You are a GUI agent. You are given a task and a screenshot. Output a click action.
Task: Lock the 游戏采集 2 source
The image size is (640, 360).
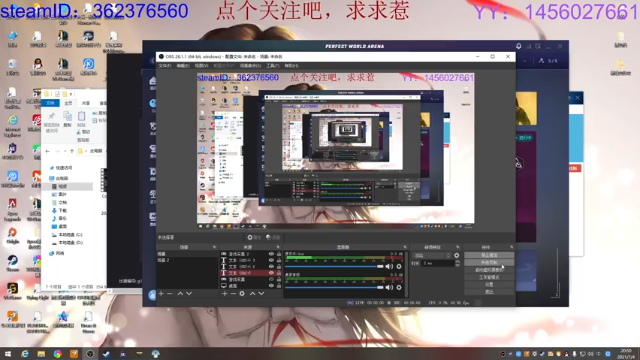pos(279,254)
